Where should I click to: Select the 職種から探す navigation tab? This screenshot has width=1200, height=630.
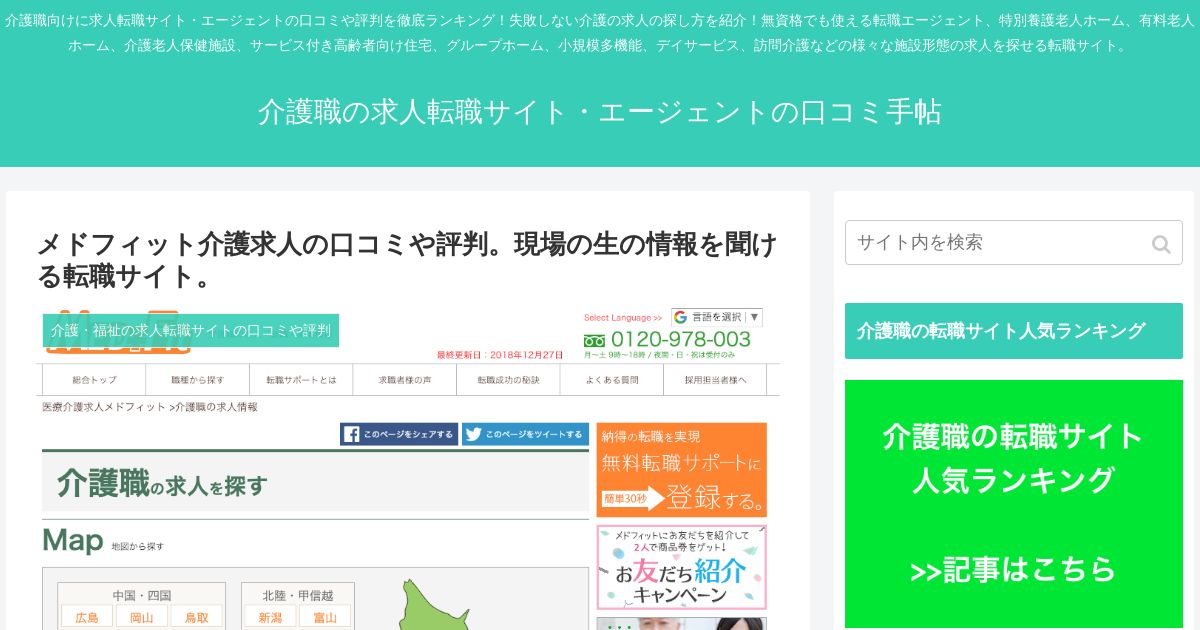coord(197,380)
